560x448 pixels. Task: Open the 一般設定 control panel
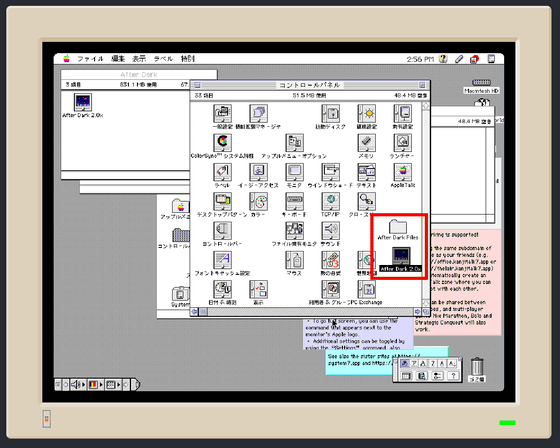222,114
